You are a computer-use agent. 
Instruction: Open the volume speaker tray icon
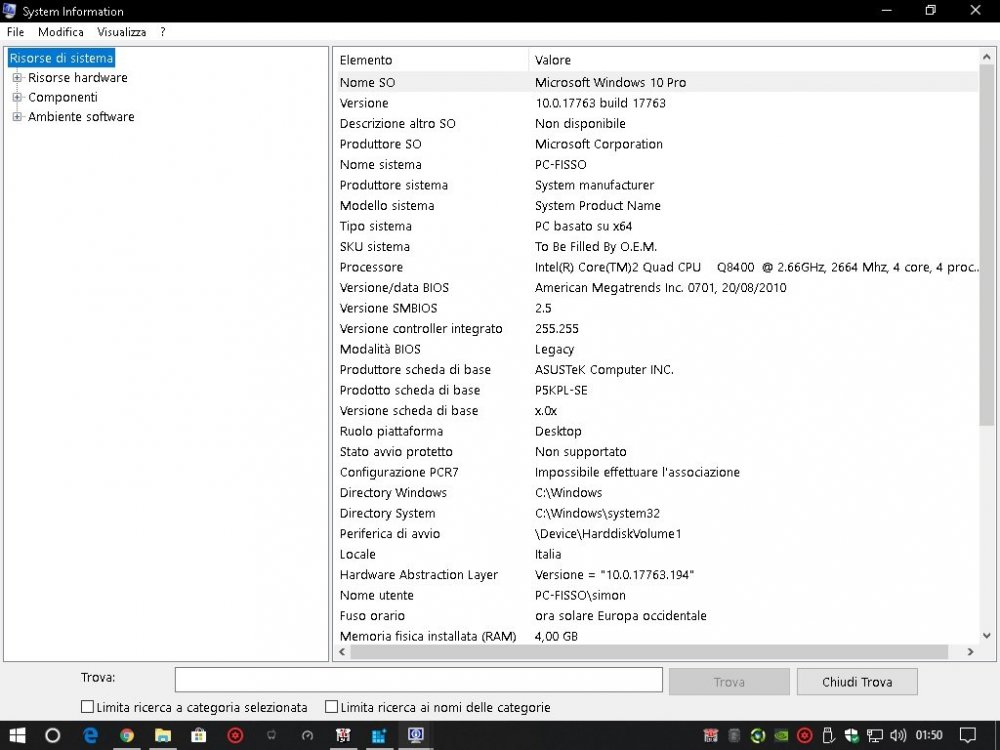tap(898, 735)
